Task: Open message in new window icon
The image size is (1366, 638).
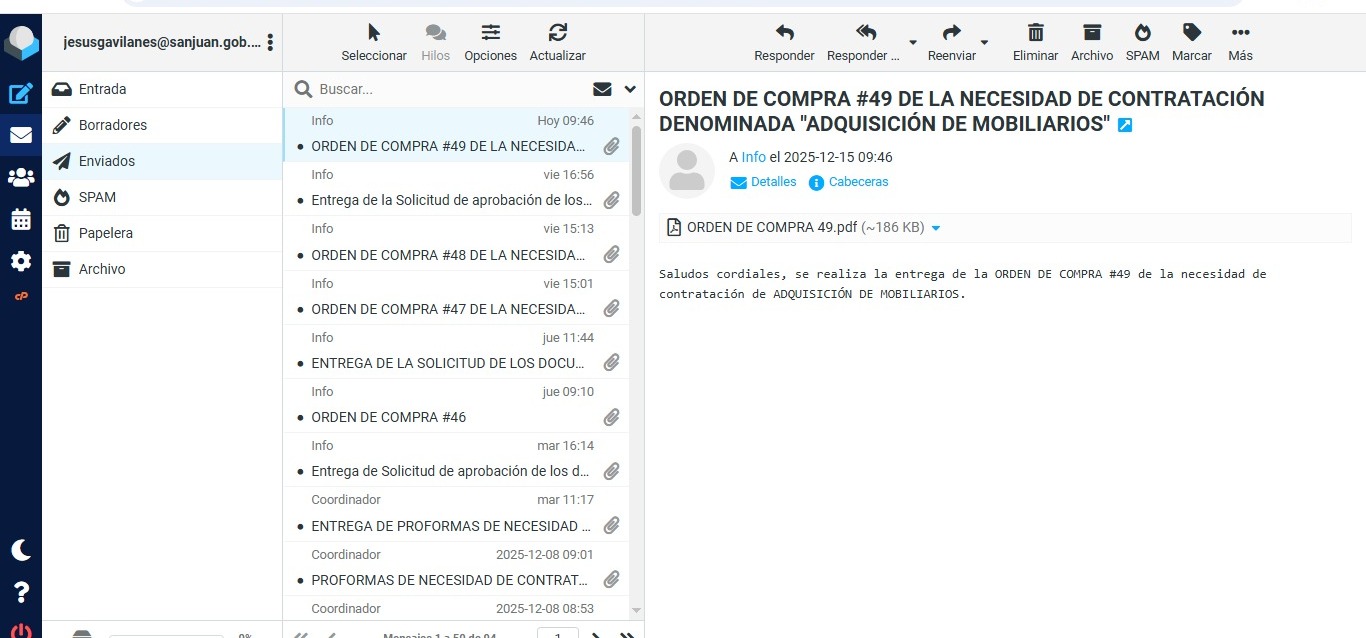Action: (x=1125, y=126)
